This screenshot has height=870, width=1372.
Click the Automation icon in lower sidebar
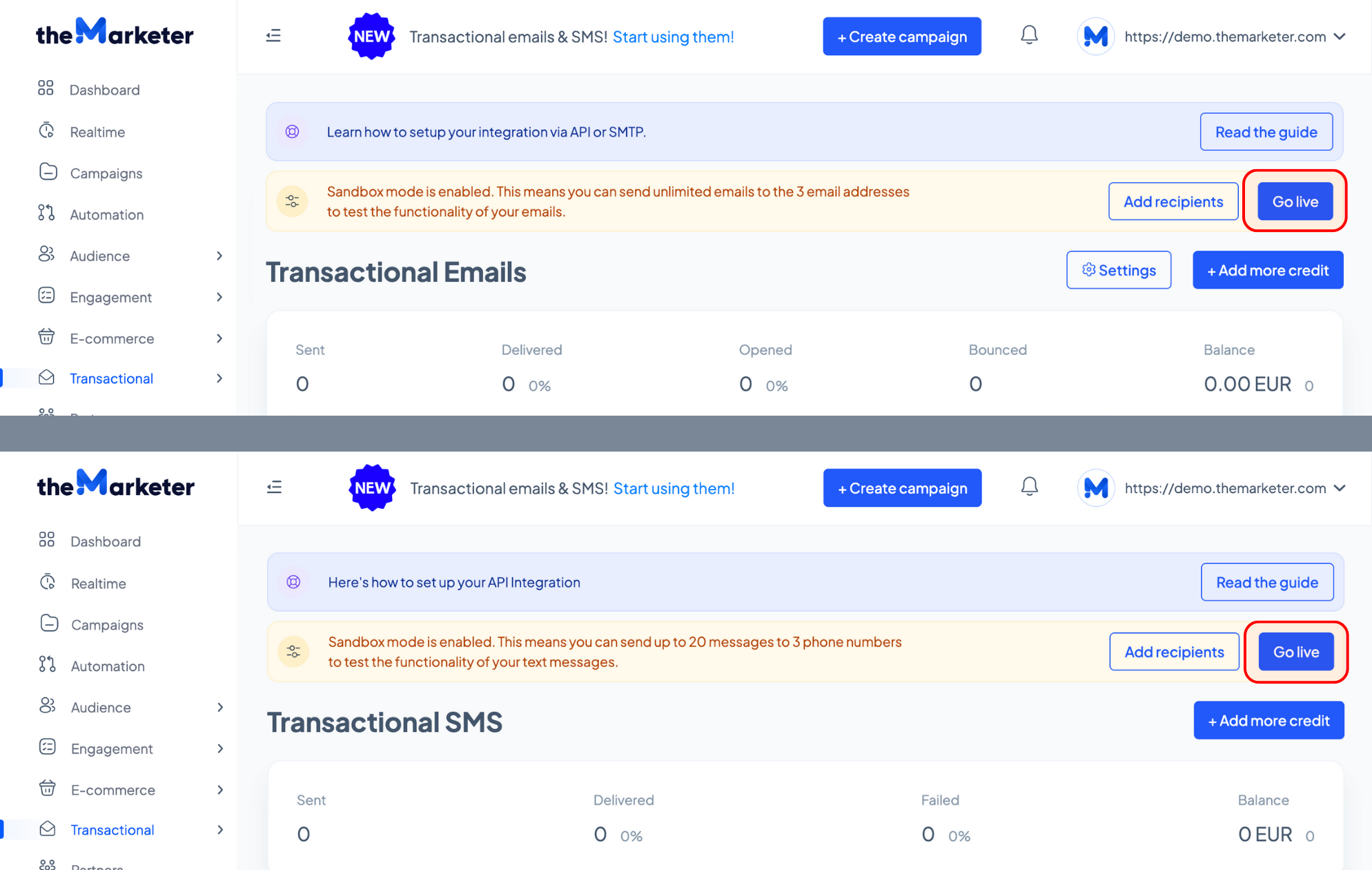coord(47,664)
